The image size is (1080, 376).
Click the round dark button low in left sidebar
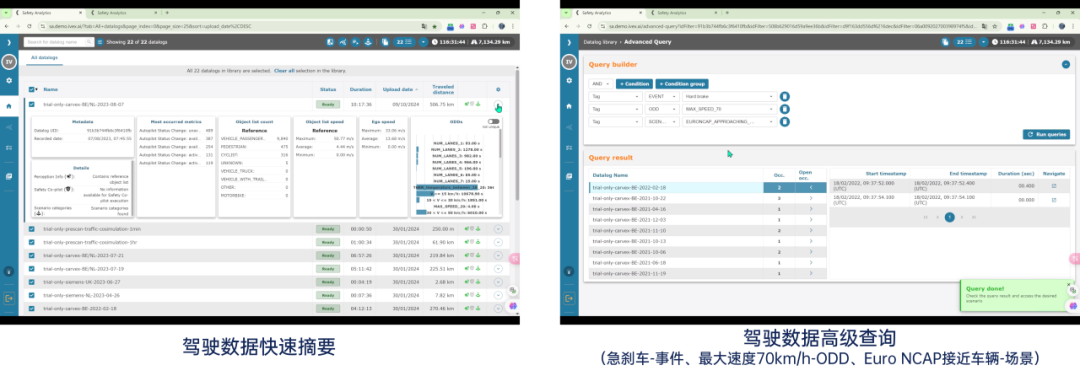[x=9, y=271]
